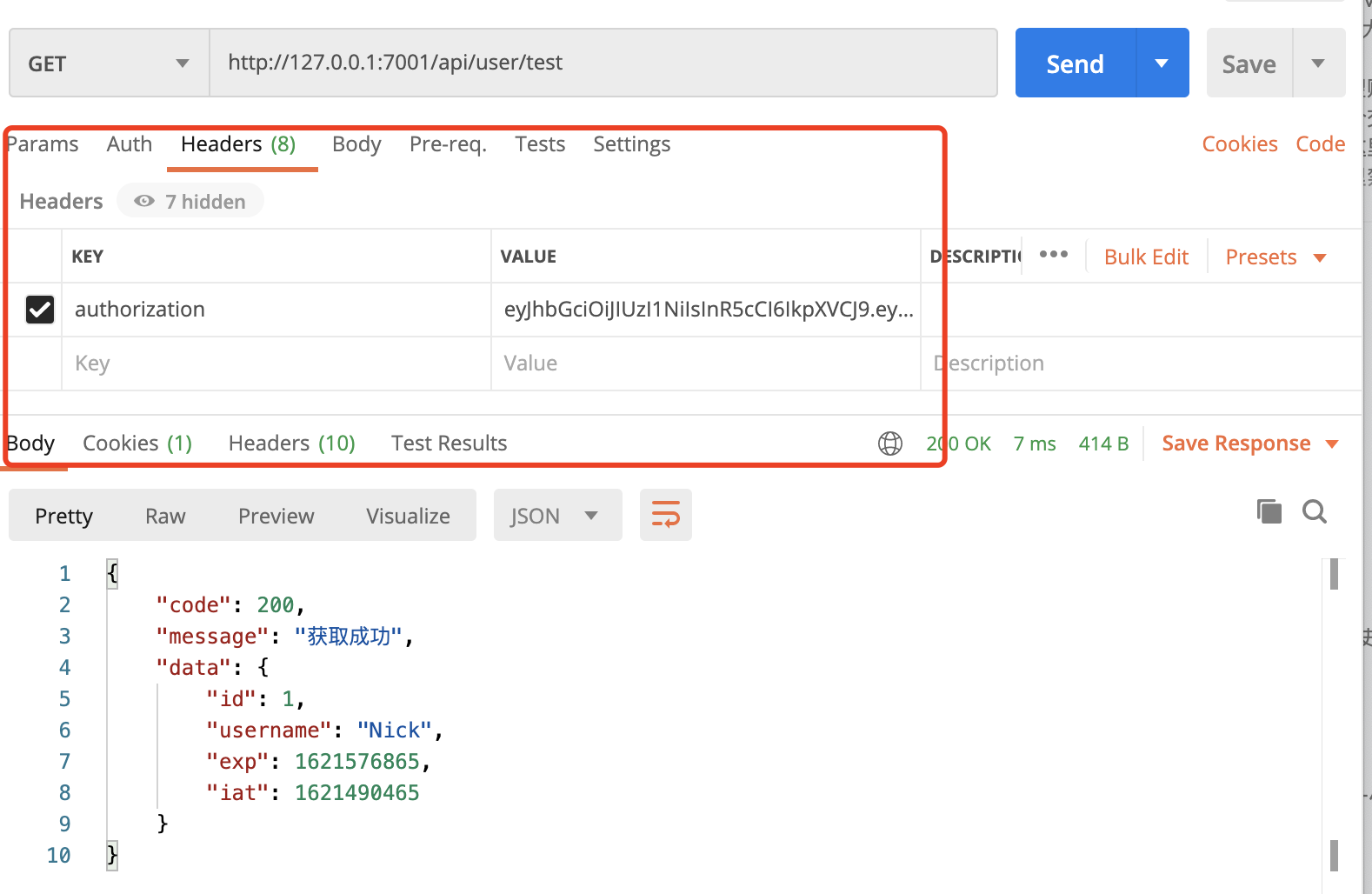Click the 7 ms response time

1035,444
